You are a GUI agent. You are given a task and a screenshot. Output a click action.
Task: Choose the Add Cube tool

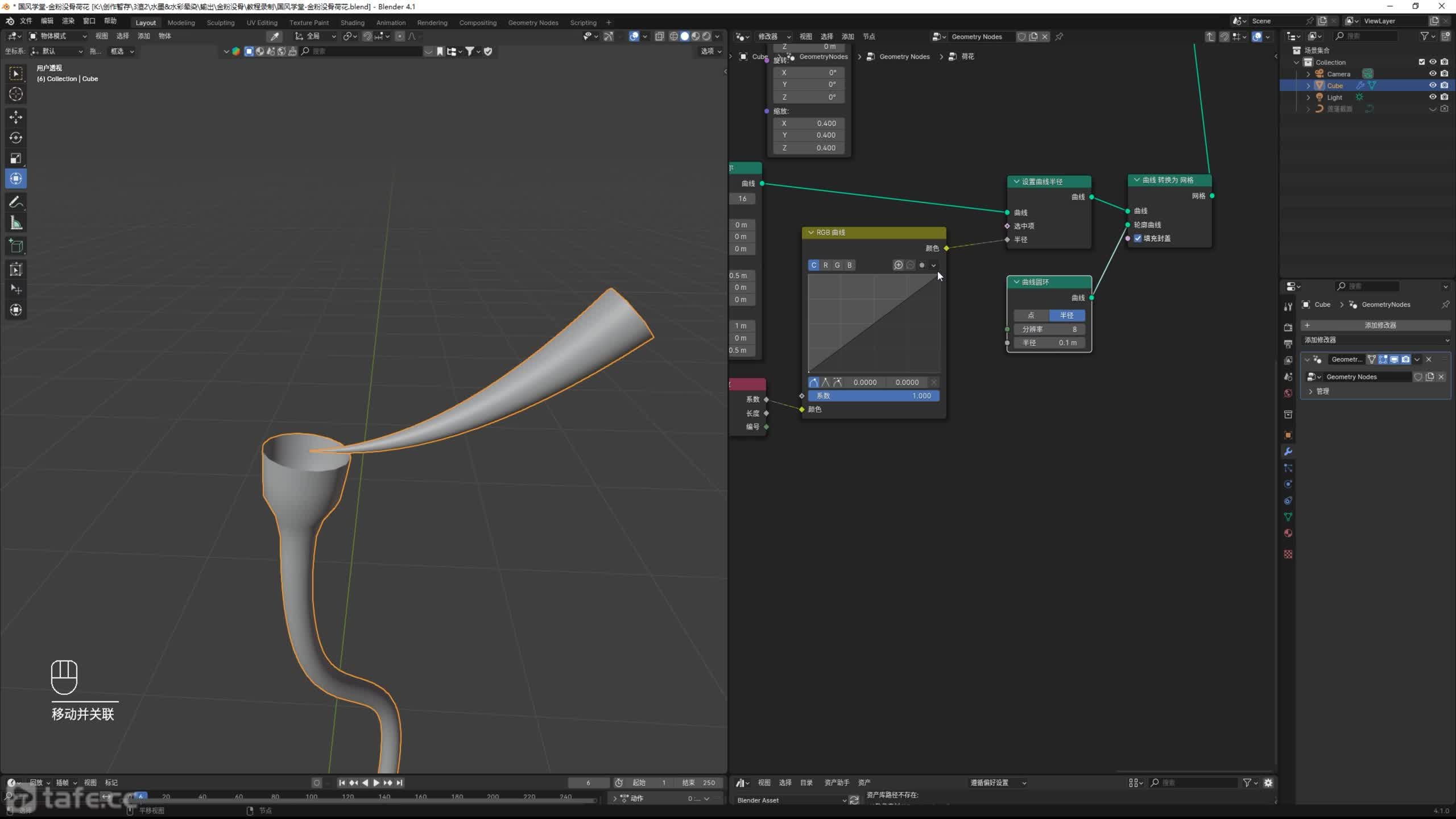16,246
